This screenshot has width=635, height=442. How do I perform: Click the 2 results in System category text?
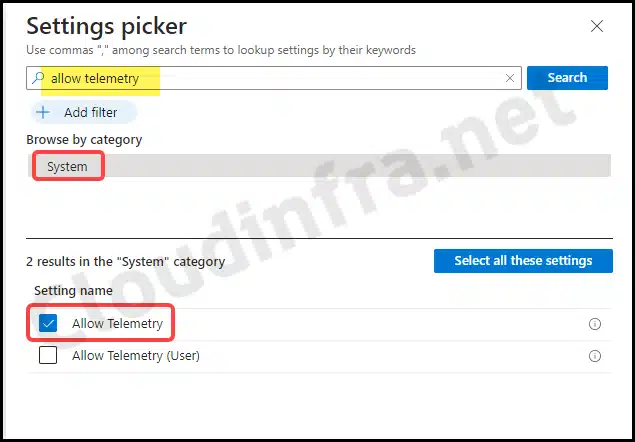[x=126, y=261]
